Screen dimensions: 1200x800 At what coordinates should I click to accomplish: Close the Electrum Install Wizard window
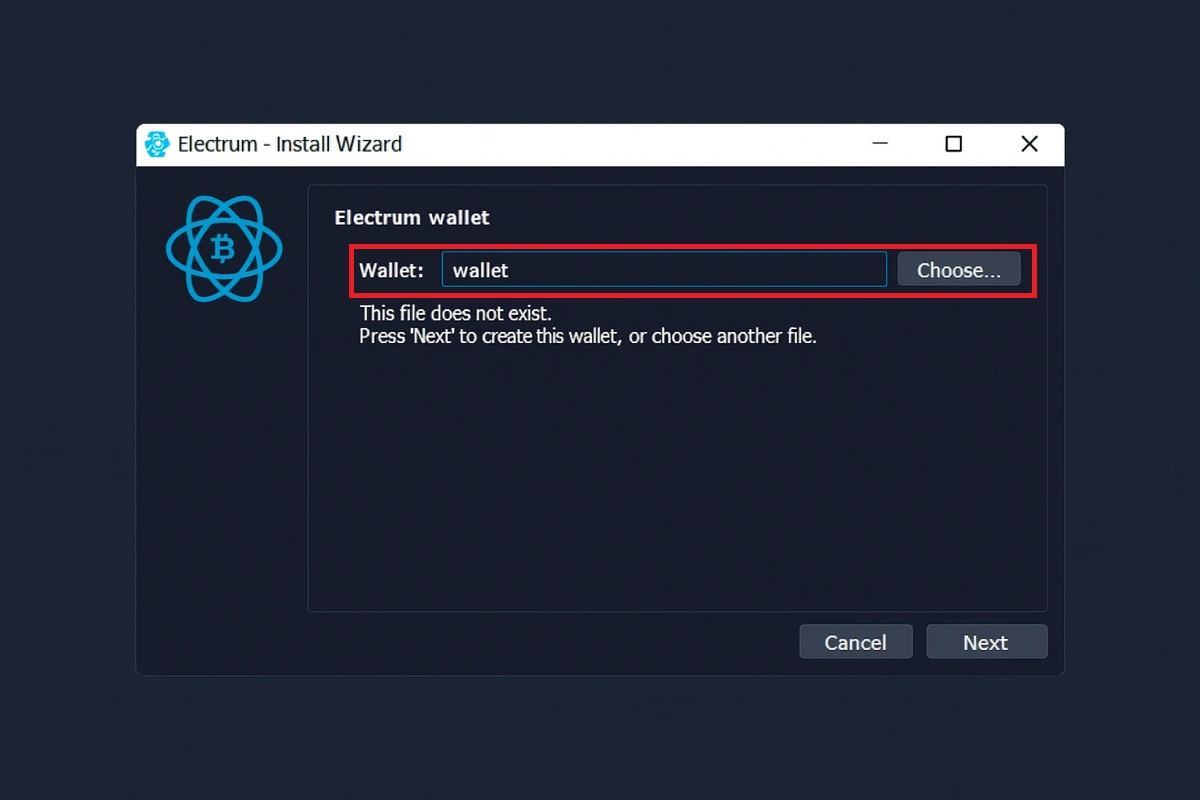pos(1029,144)
